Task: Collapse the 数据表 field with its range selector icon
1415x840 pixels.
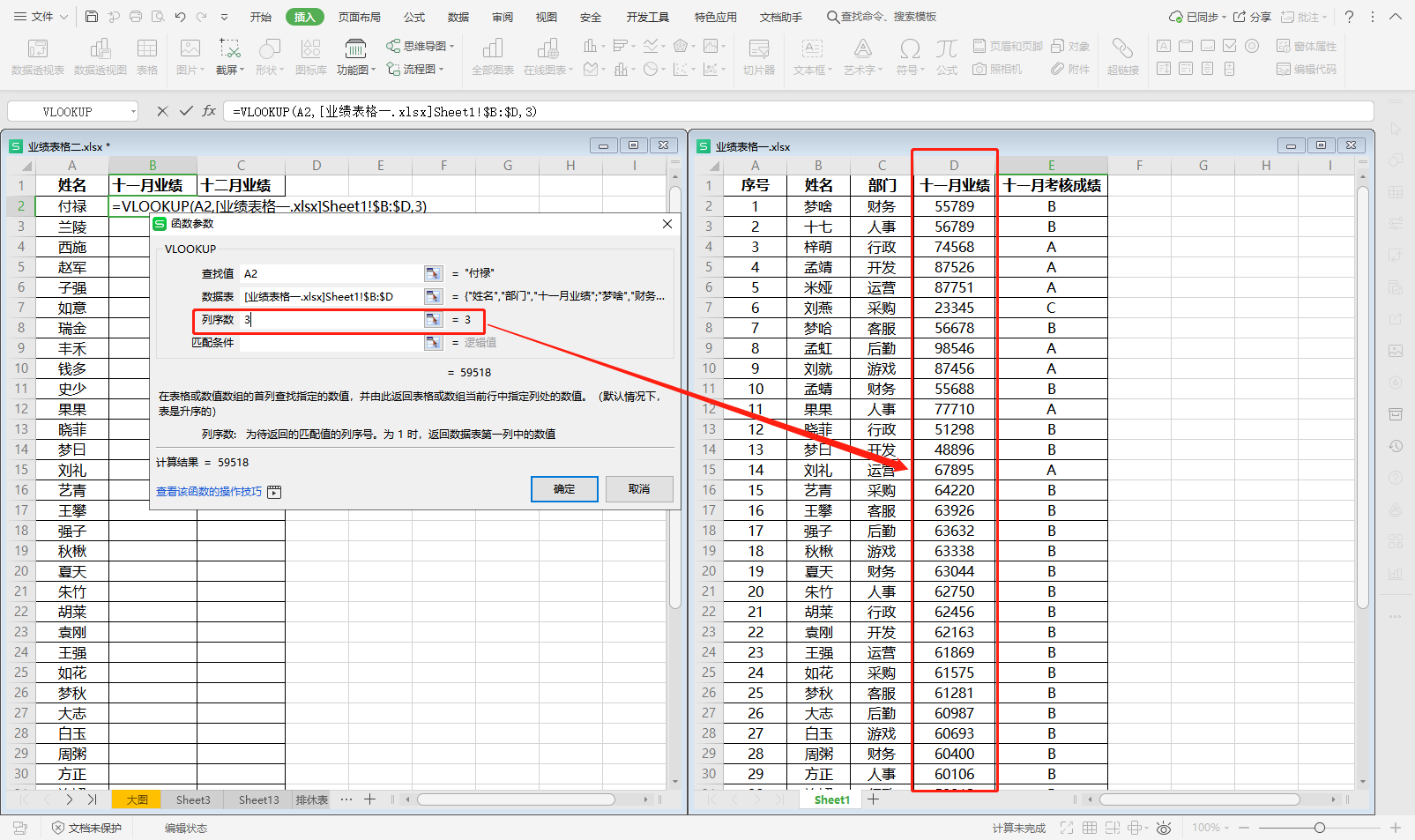Action: pyautogui.click(x=433, y=296)
